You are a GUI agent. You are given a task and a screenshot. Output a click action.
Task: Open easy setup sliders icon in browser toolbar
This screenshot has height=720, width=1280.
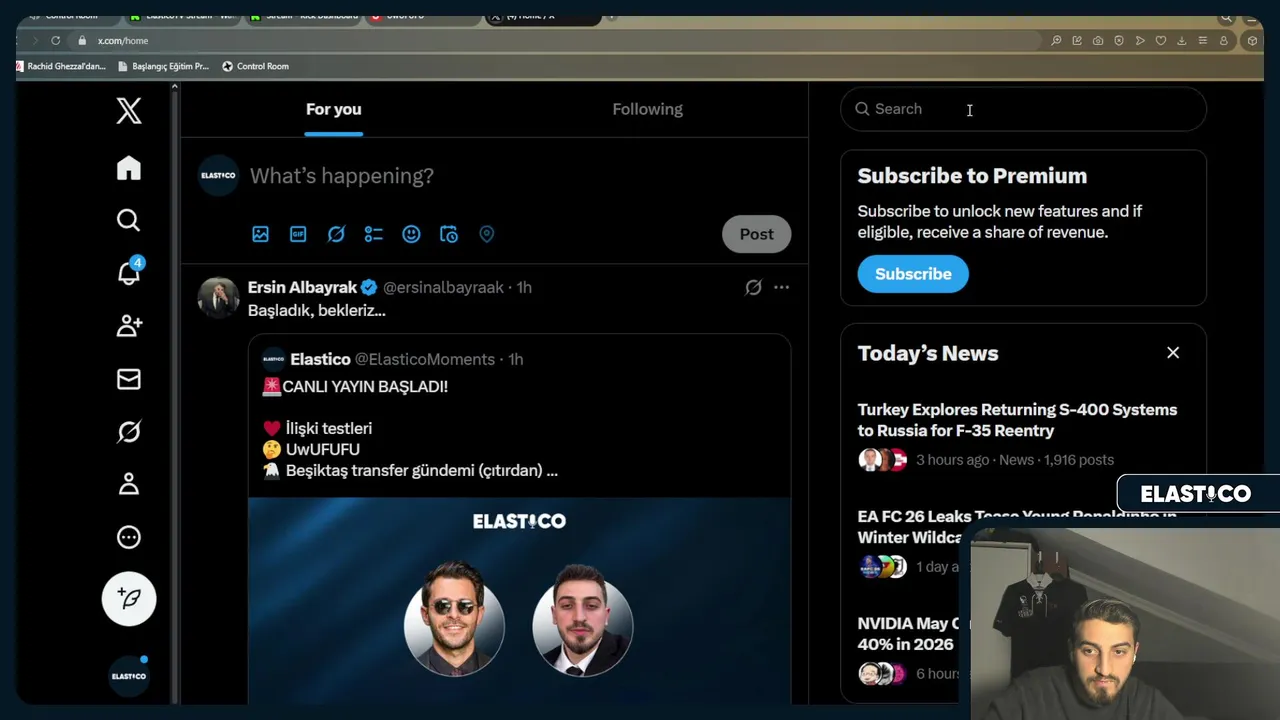(1202, 41)
